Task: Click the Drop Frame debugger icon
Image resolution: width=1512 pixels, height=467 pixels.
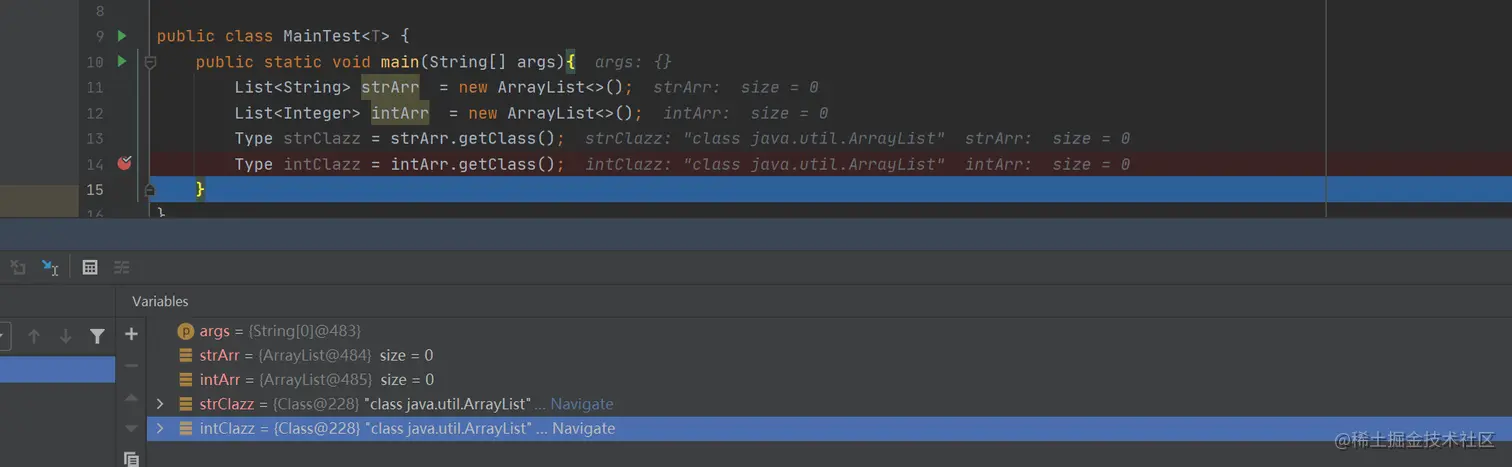Action: 17,267
